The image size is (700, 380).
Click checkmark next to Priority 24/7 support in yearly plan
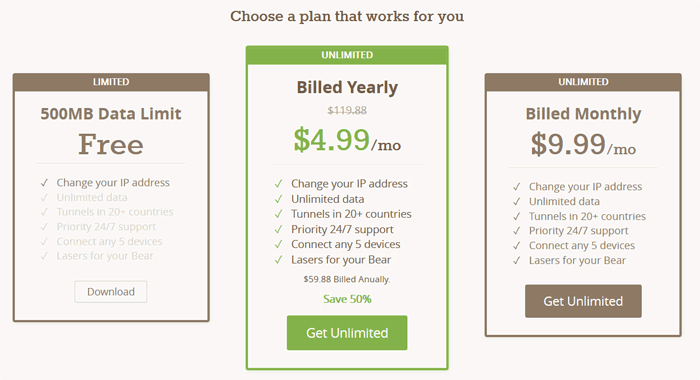tap(279, 230)
